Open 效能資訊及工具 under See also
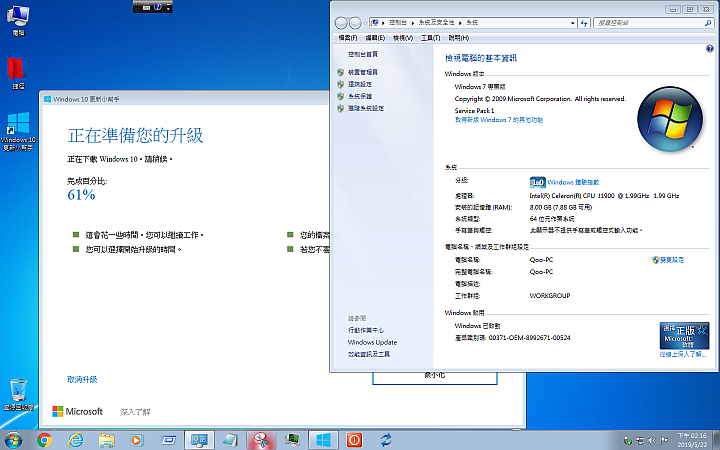 (x=369, y=354)
